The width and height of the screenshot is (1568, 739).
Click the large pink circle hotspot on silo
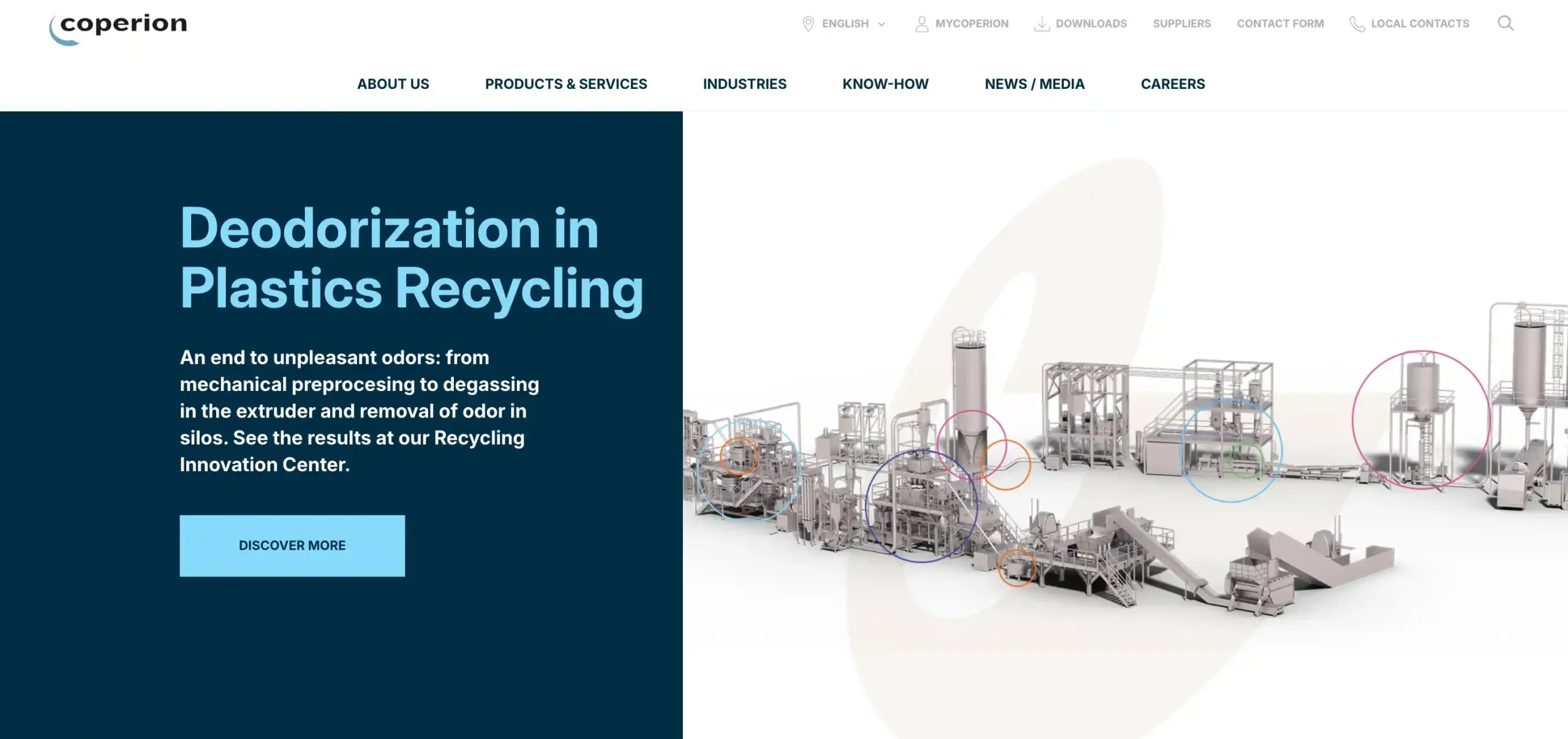click(x=1421, y=420)
